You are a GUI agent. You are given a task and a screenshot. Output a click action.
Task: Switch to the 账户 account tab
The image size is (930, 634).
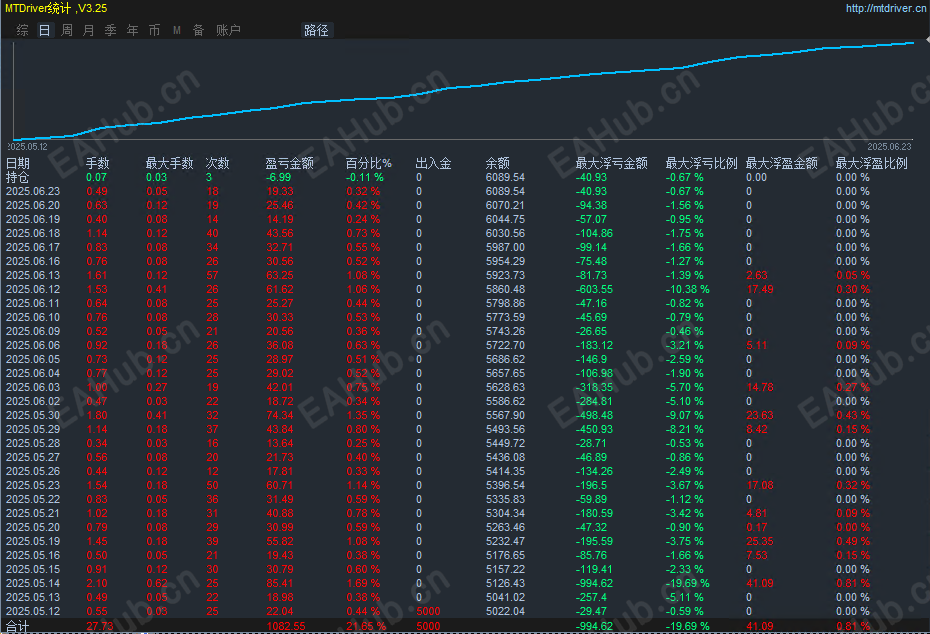[x=228, y=30]
